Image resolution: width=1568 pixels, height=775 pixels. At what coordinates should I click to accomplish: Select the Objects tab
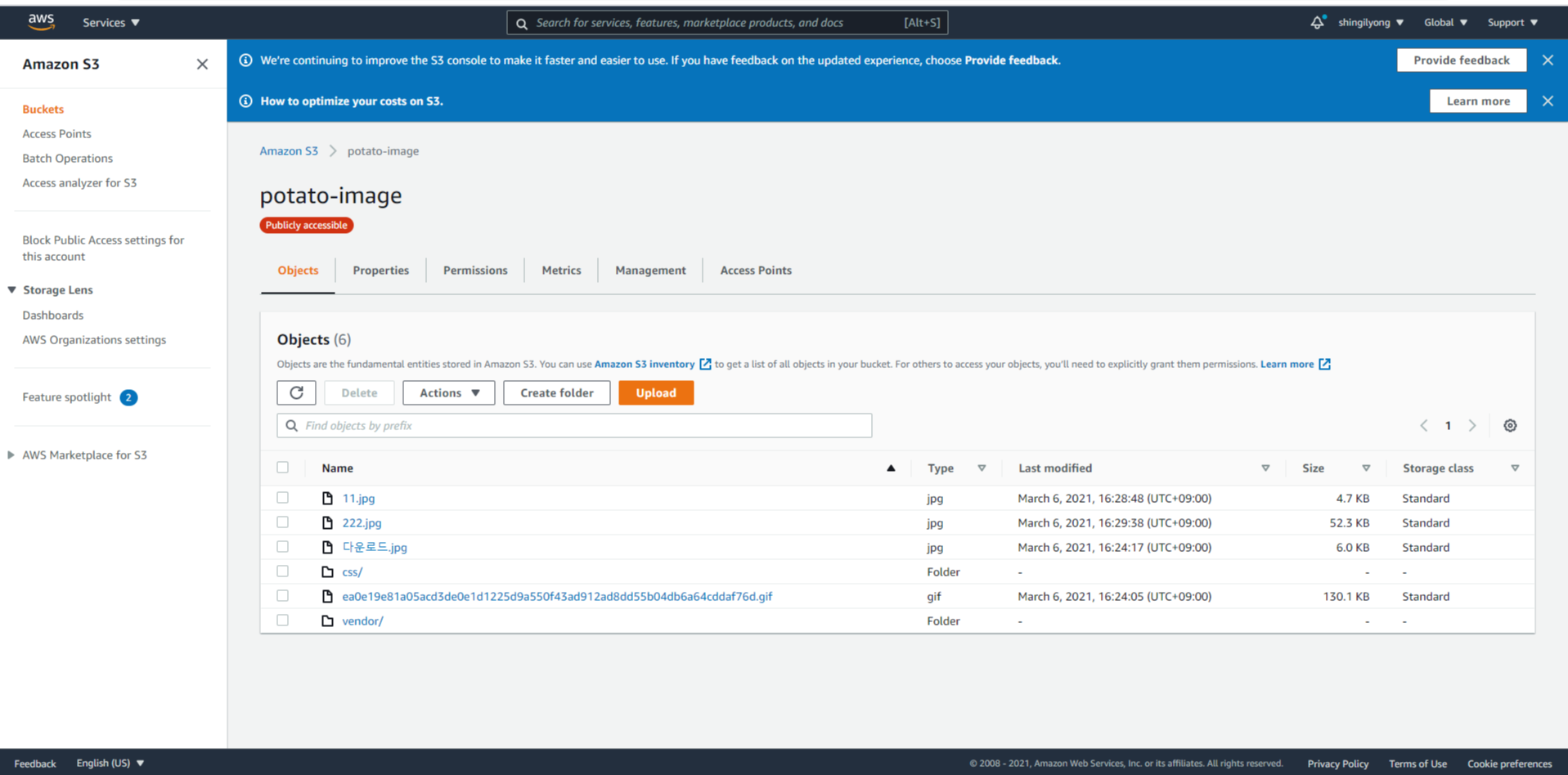(298, 271)
